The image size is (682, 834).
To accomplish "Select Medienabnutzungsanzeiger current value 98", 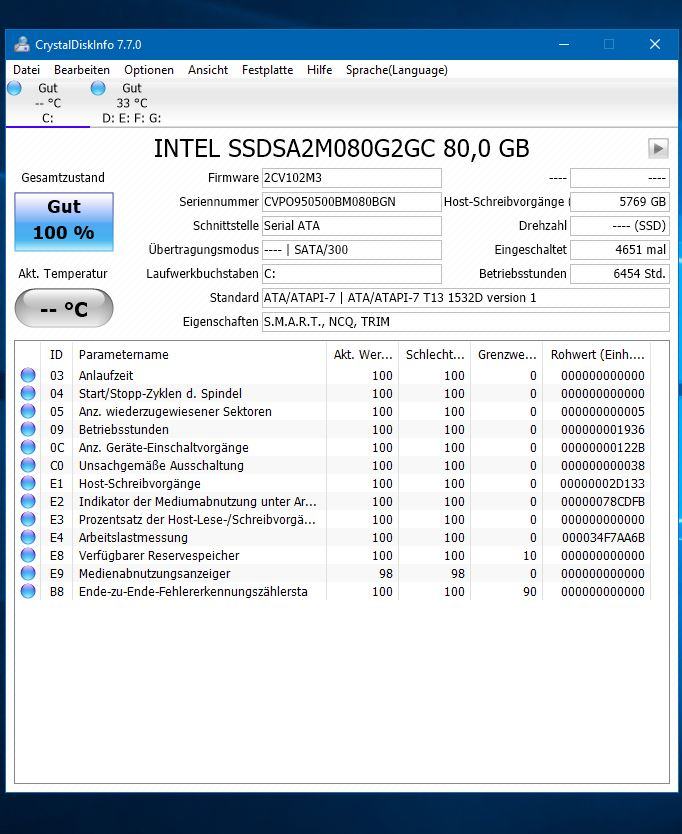I will pyautogui.click(x=386, y=574).
